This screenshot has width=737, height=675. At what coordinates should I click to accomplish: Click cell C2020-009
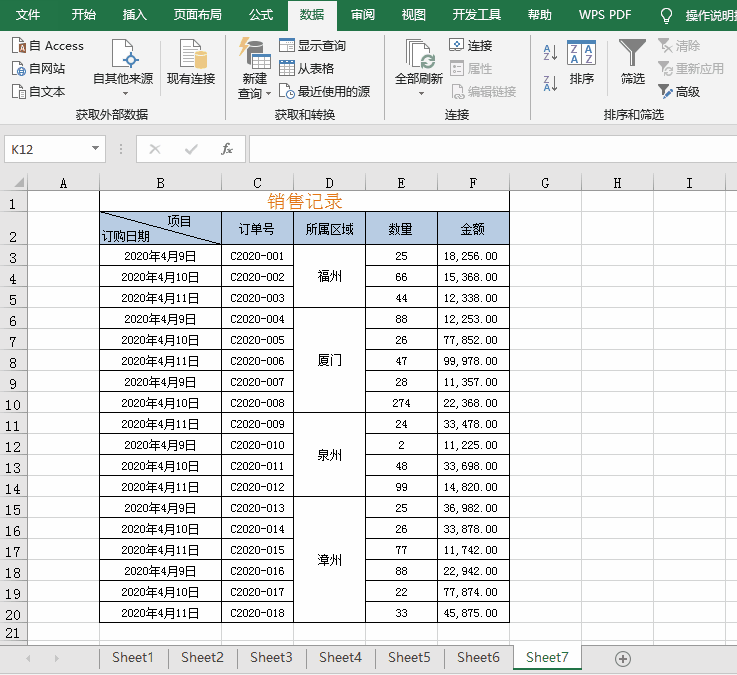[257, 424]
